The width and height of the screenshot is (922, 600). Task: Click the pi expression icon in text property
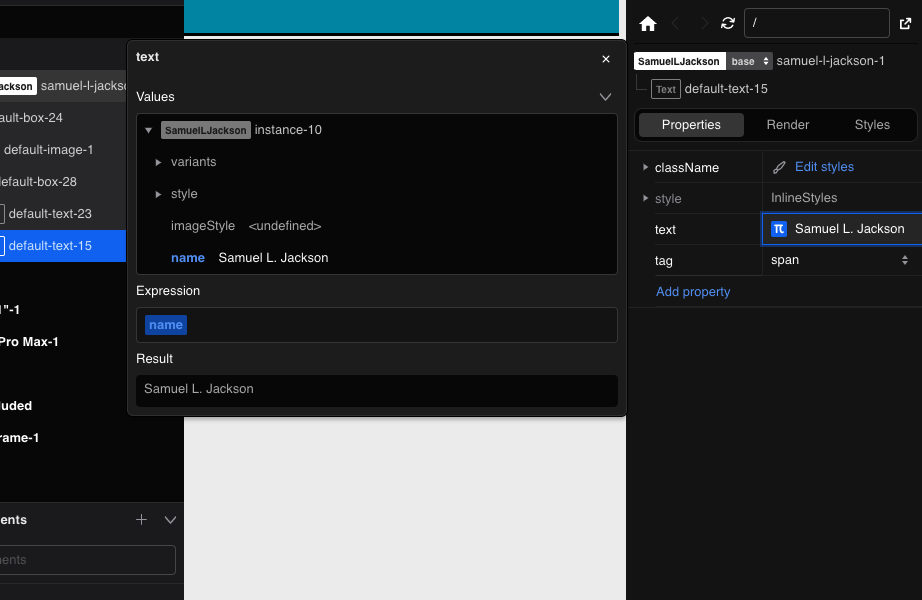779,229
